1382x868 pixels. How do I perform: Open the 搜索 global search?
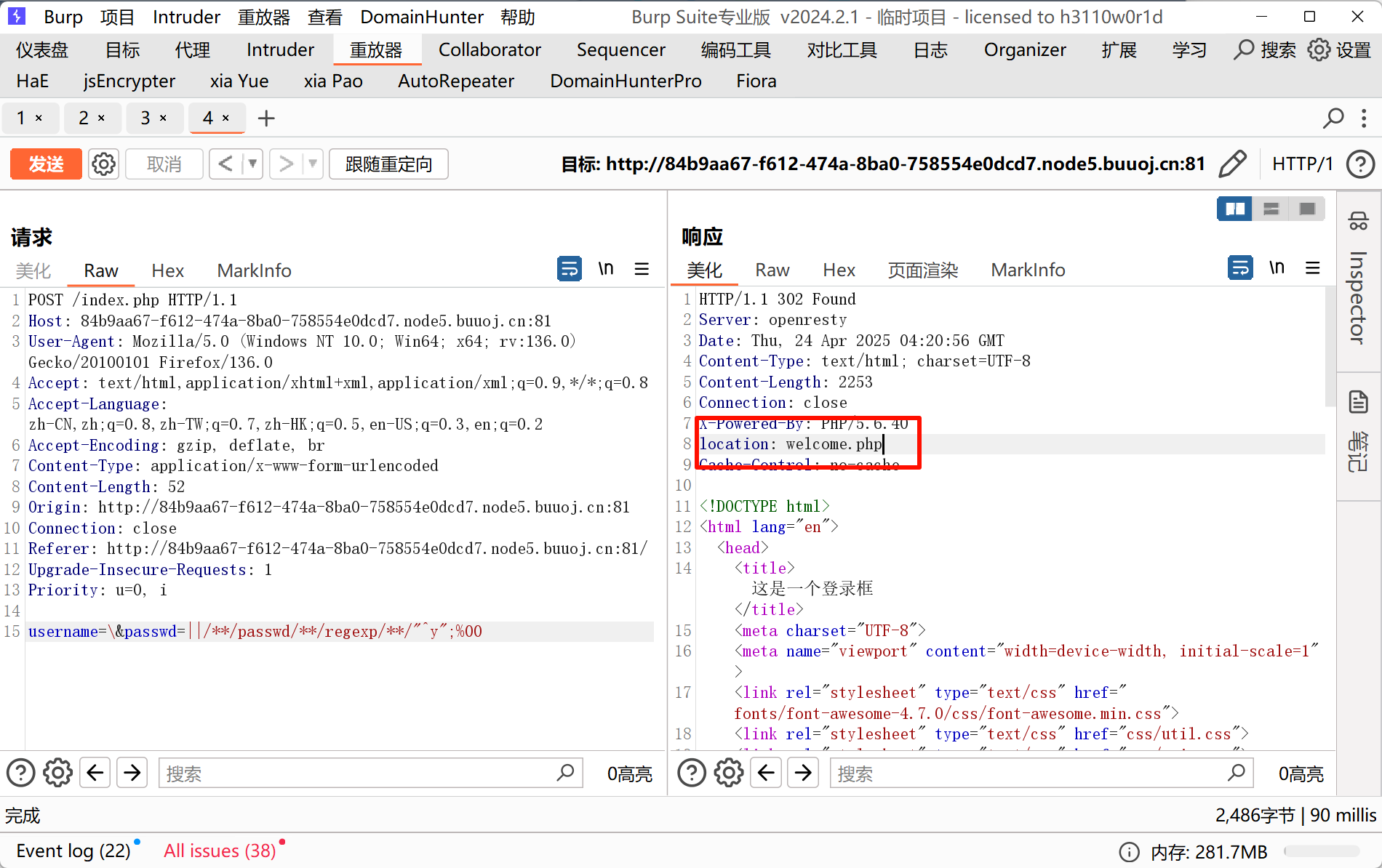[x=1266, y=49]
